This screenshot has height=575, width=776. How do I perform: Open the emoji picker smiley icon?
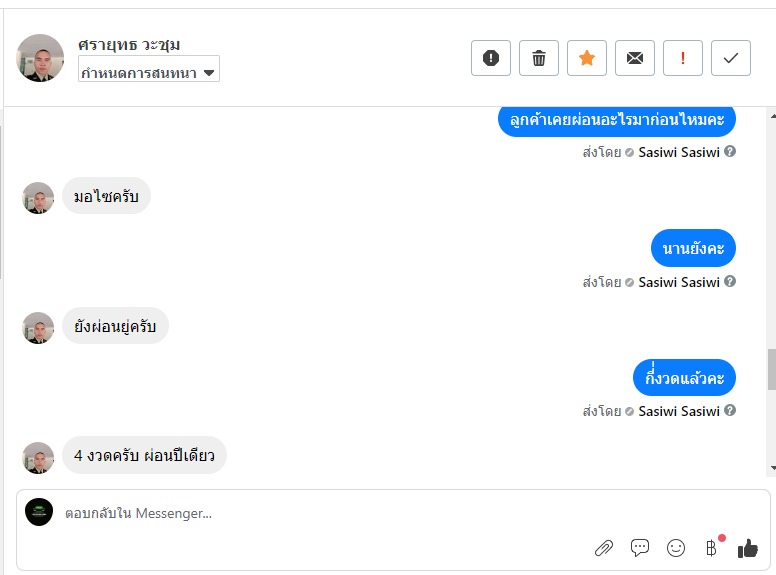coord(676,548)
